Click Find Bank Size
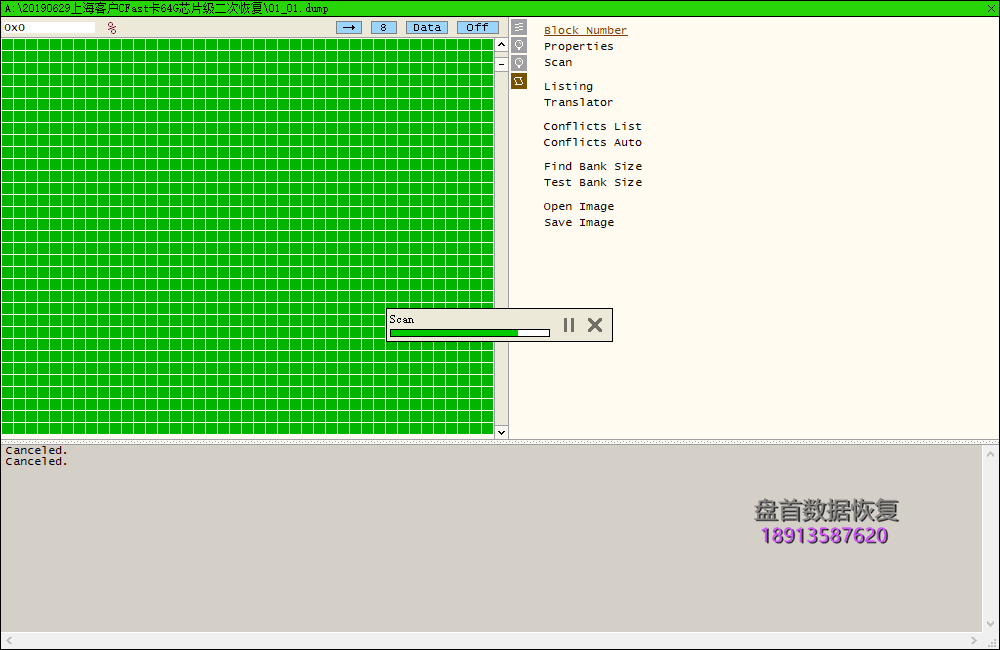Viewport: 1000px width, 650px height. coord(593,166)
